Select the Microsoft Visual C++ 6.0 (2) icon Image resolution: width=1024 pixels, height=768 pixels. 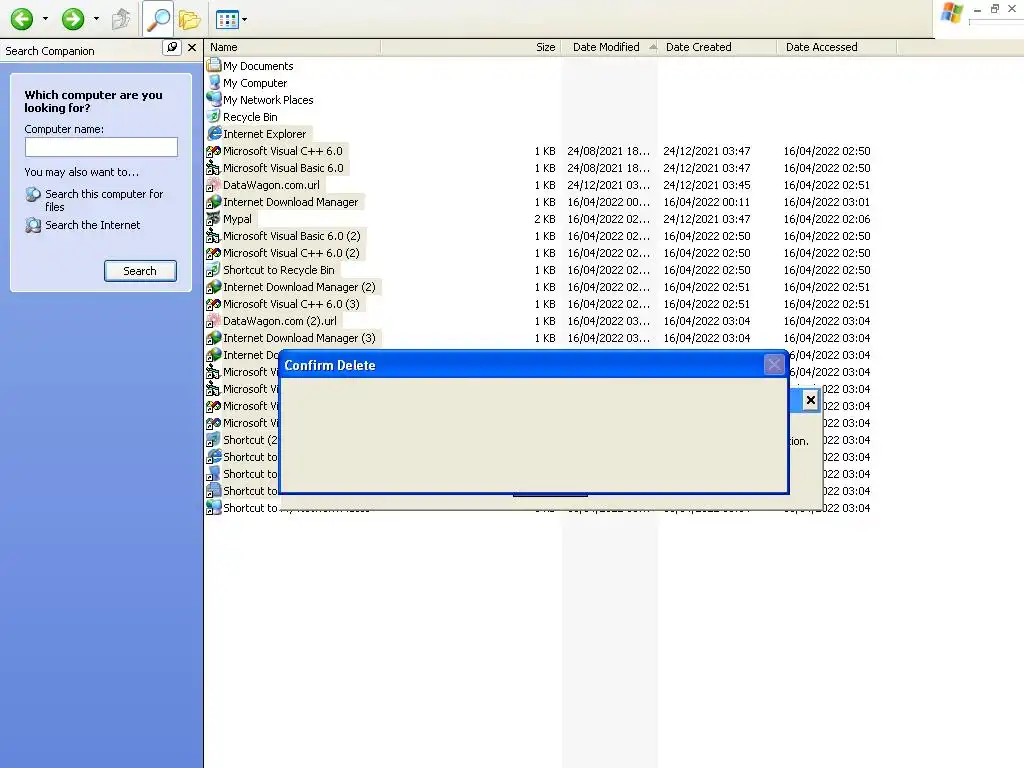[x=214, y=253]
